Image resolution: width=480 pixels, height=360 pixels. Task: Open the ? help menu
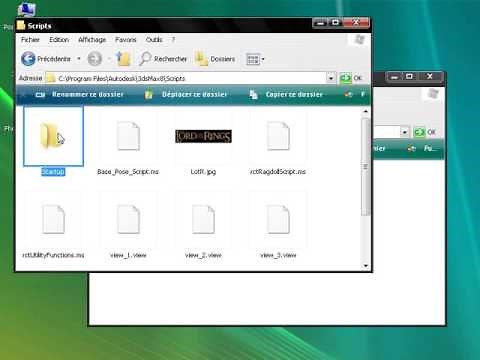[173, 40]
